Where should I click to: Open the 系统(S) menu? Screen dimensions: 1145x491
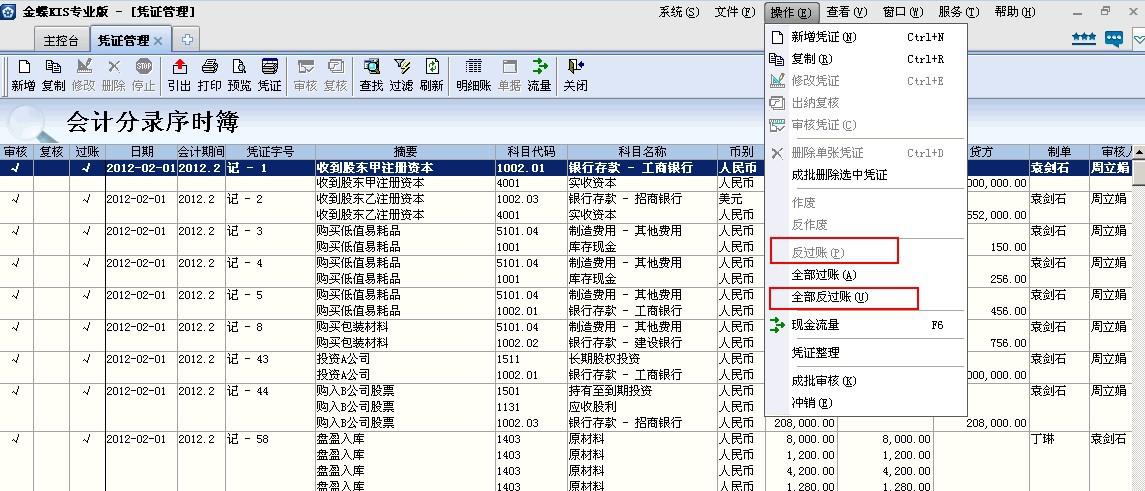pos(678,12)
